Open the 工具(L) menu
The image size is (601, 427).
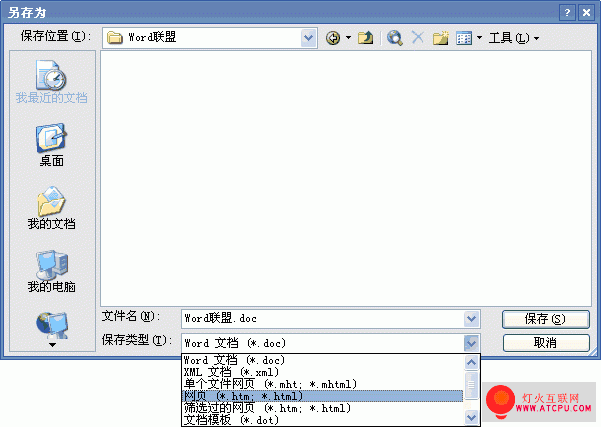(x=514, y=38)
